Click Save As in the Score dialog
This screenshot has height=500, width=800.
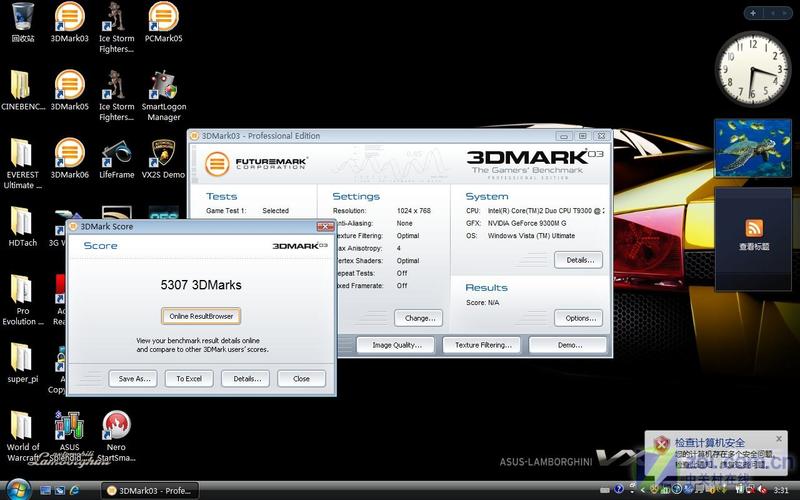pyautogui.click(x=133, y=379)
